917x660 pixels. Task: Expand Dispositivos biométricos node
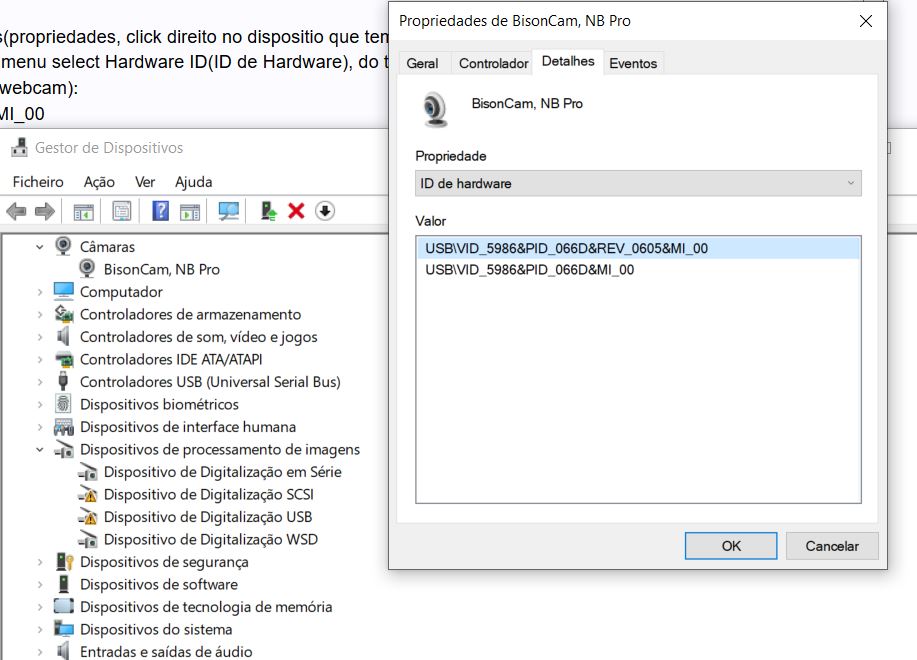pos(40,405)
